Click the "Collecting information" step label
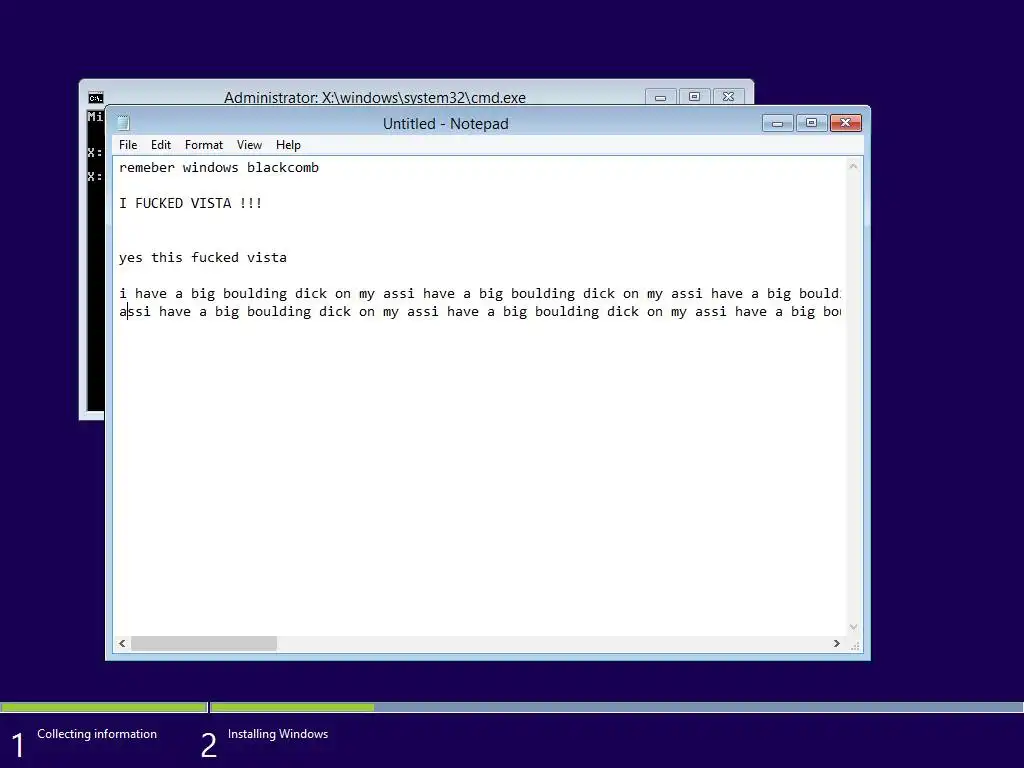The width and height of the screenshot is (1024, 768). point(97,734)
